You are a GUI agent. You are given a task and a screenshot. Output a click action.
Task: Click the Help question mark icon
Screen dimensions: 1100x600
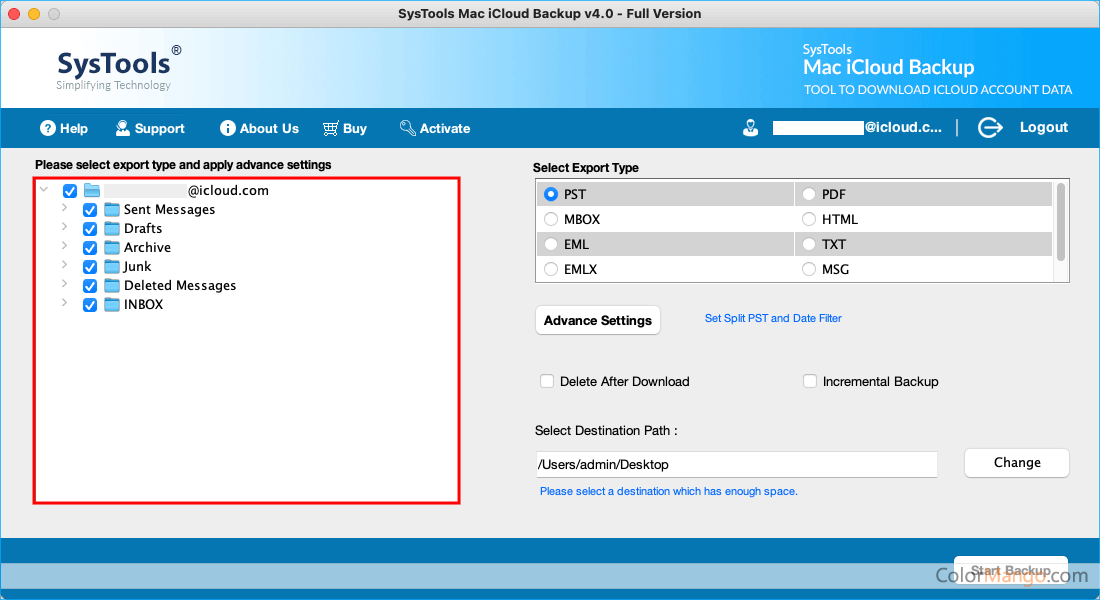48,128
